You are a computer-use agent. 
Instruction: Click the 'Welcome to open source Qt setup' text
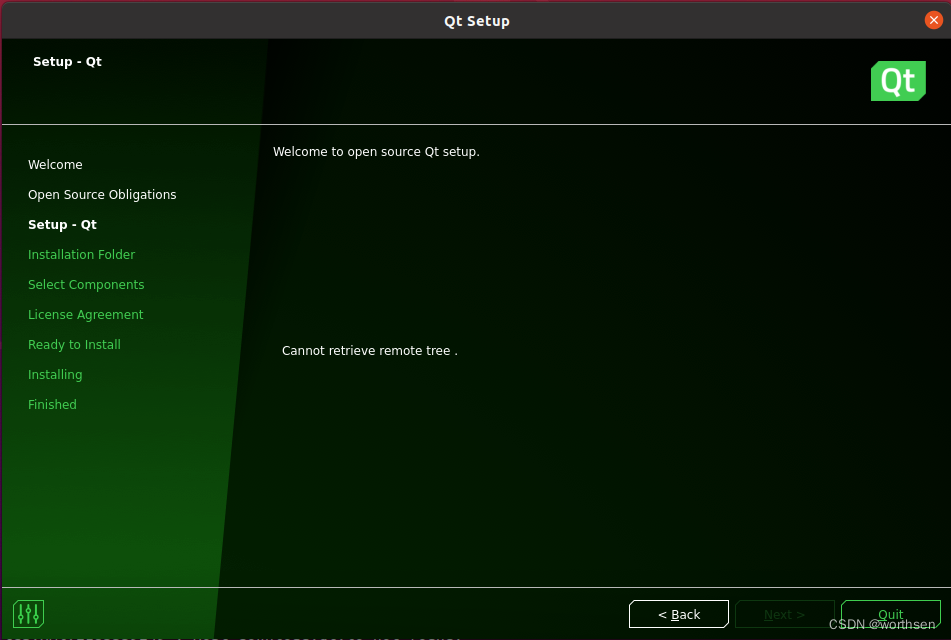[x=376, y=152]
